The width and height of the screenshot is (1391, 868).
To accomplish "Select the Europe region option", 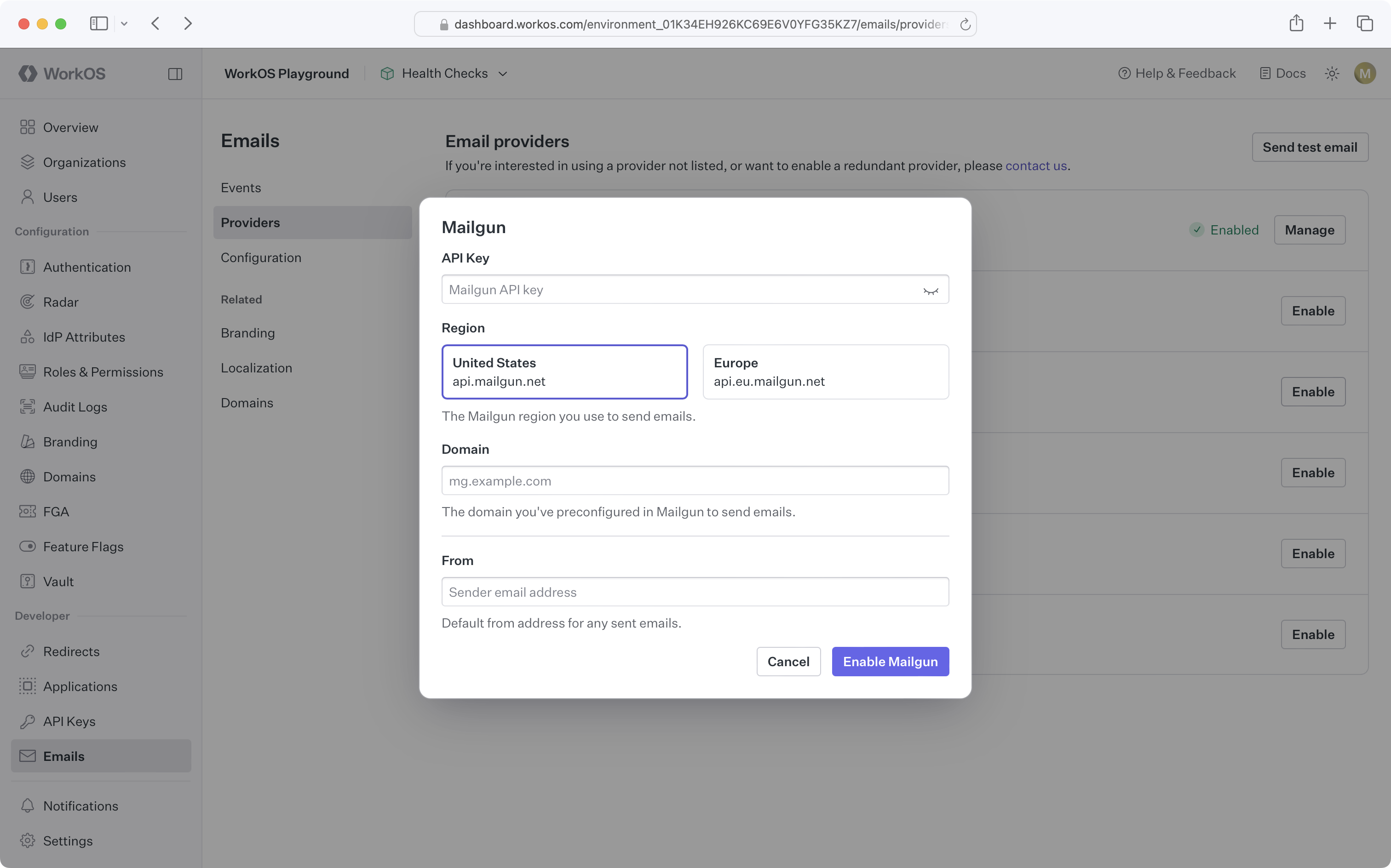I will (x=825, y=371).
